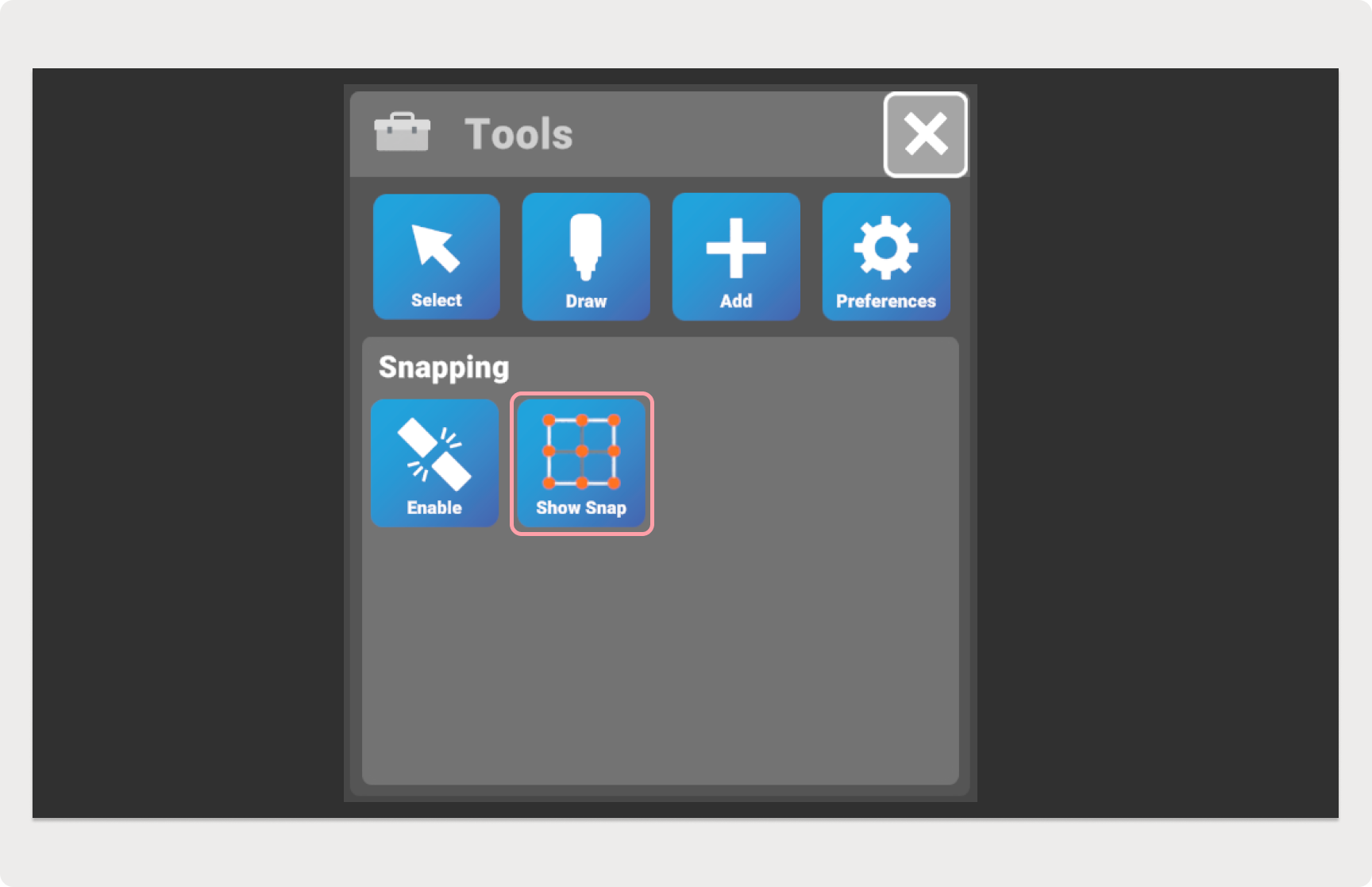1372x887 pixels.
Task: Click the orange-dotted snap grid icon
Action: pos(581,451)
